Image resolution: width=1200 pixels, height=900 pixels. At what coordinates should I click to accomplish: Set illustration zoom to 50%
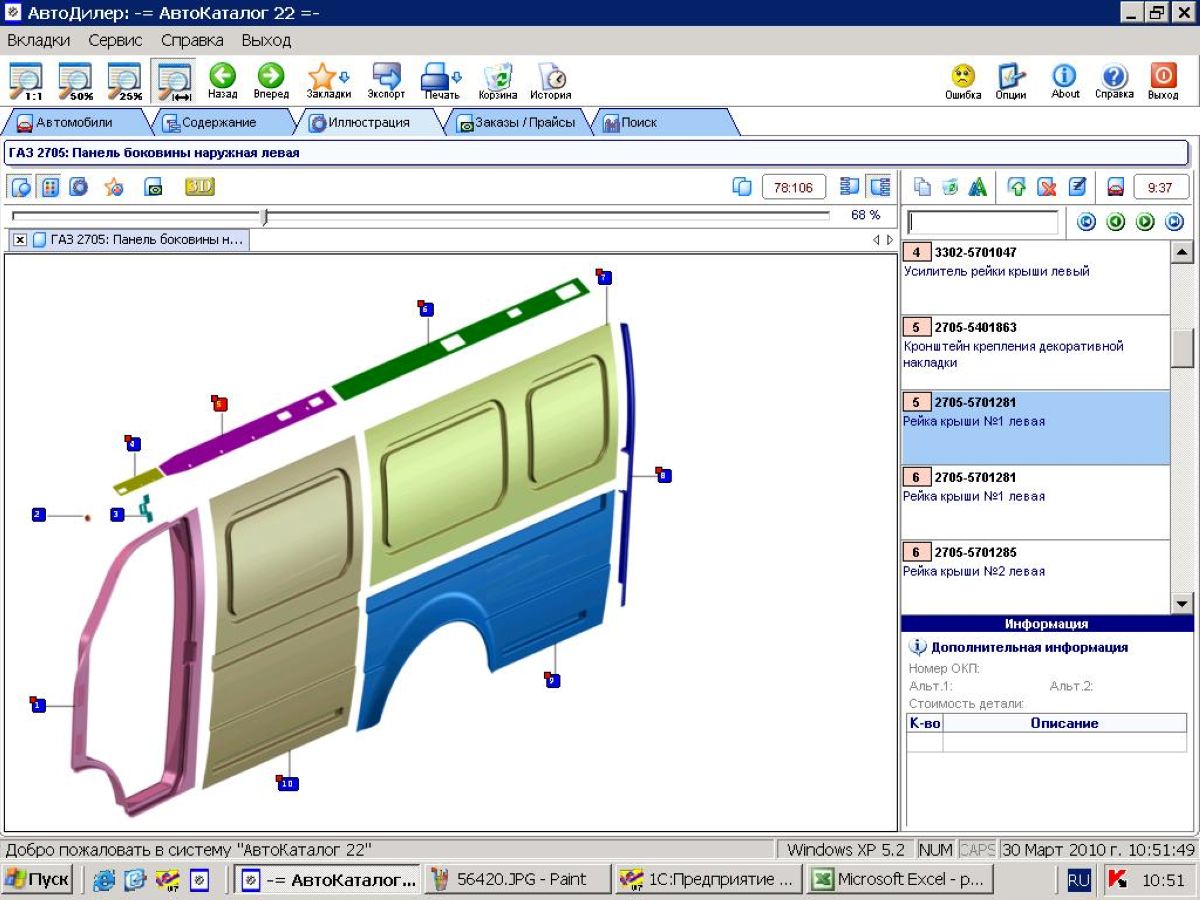(x=75, y=81)
